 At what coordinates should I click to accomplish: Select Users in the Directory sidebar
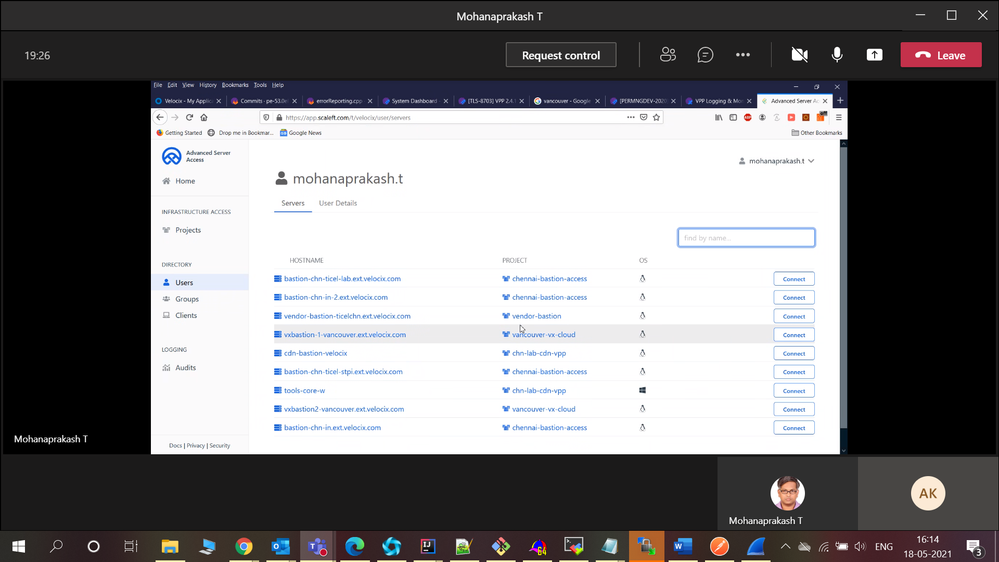(x=184, y=282)
